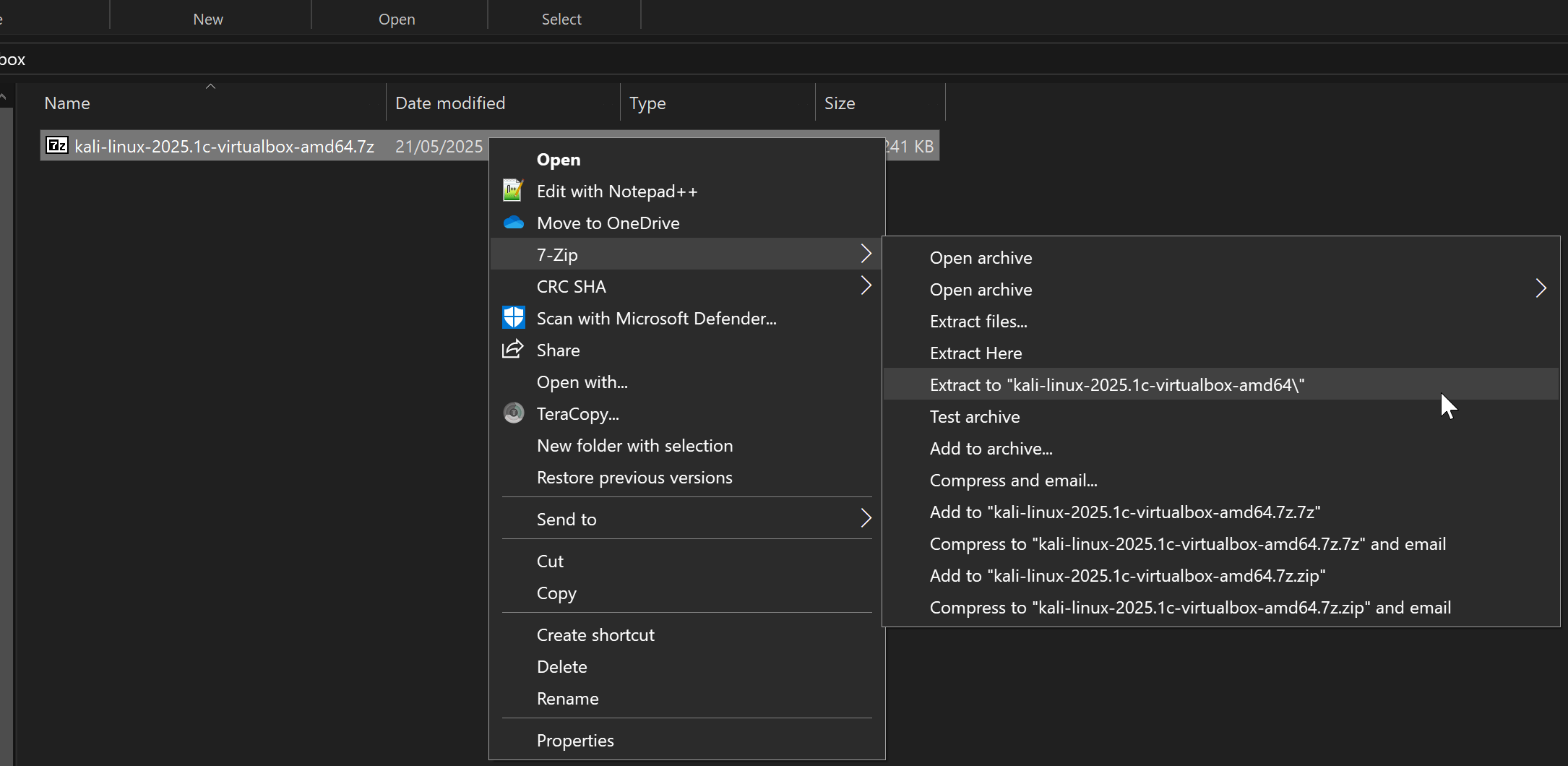
Task: Click the Notepad++ icon in context menu
Action: [513, 191]
